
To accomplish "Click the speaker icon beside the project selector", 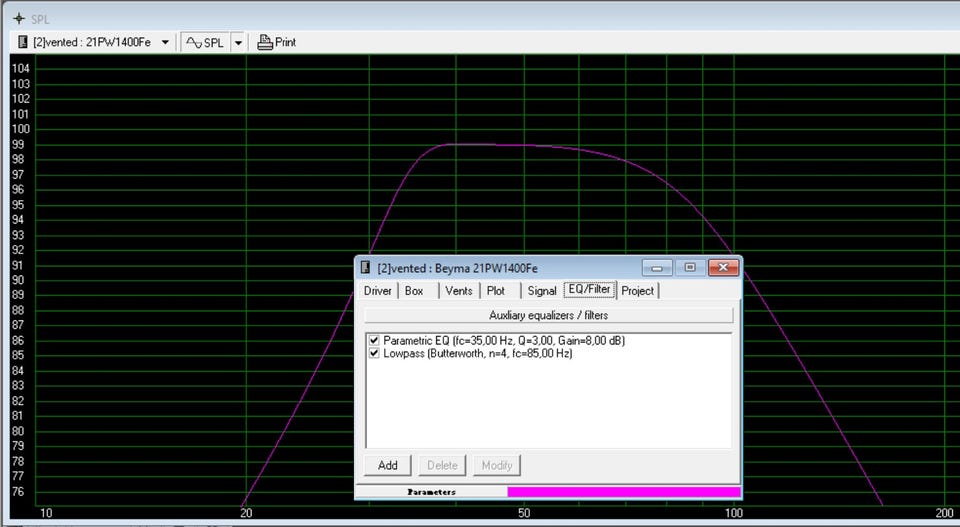I will click(x=23, y=42).
